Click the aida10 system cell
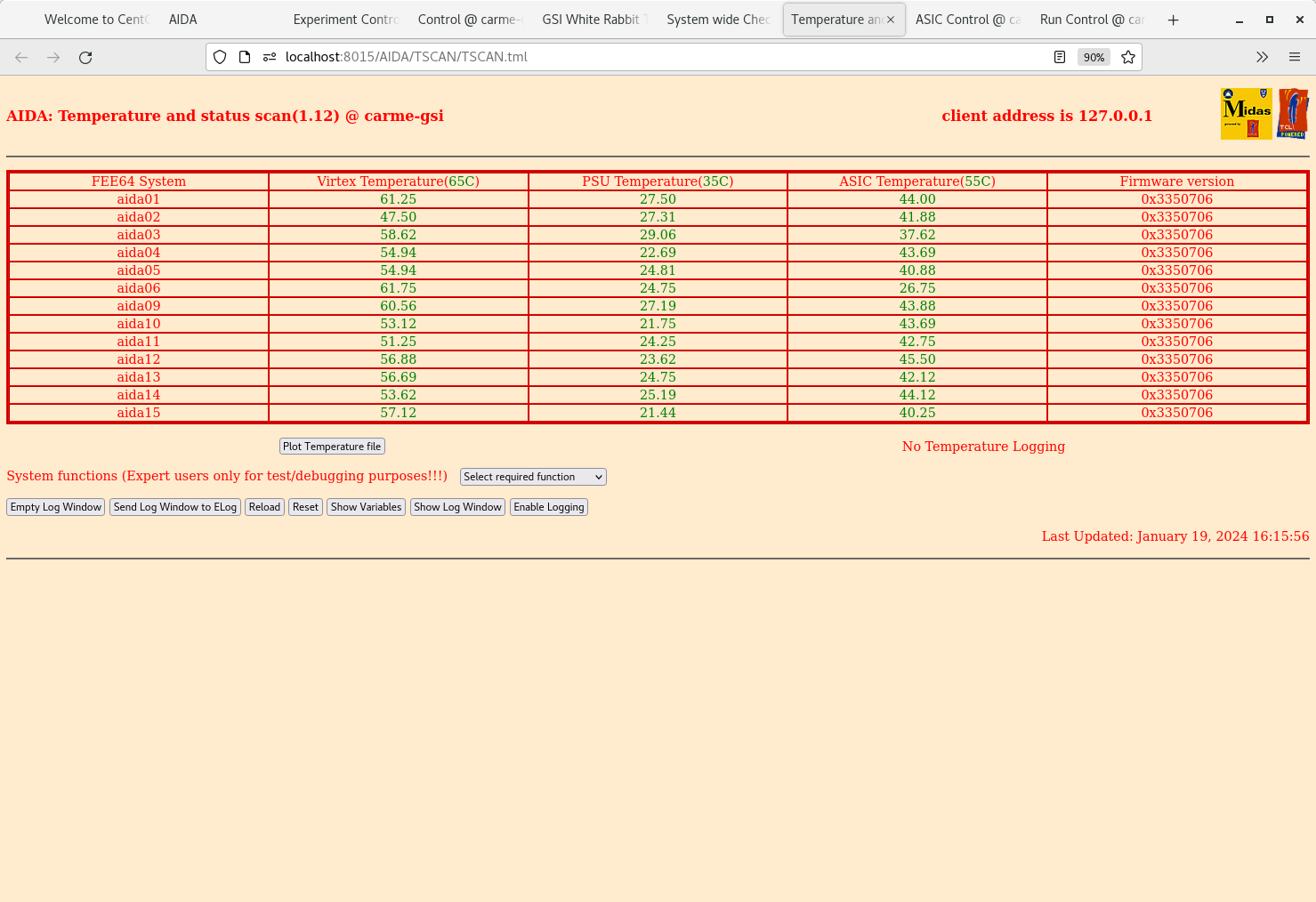1316x902 pixels. click(x=139, y=324)
